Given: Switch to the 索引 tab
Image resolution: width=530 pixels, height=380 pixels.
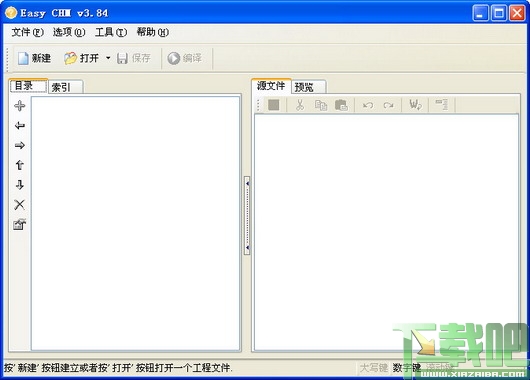Looking at the screenshot, I should [x=66, y=87].
